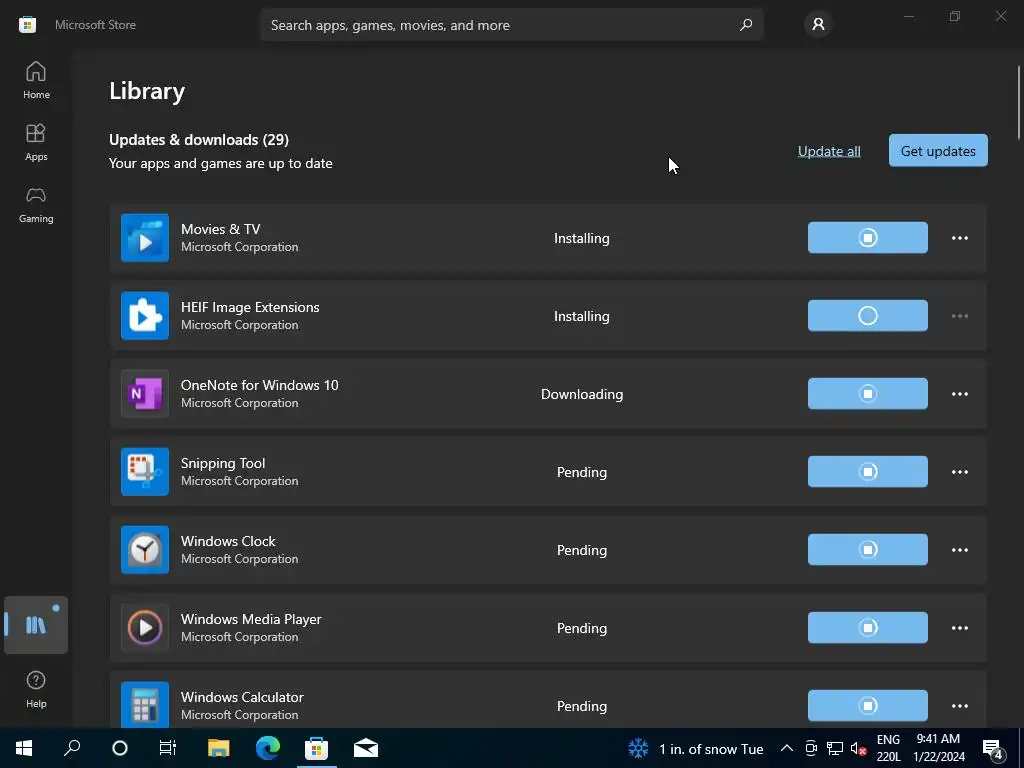Cancel the pending Windows Calculator update
Screen dimensions: 1024x768
pyautogui.click(x=867, y=706)
